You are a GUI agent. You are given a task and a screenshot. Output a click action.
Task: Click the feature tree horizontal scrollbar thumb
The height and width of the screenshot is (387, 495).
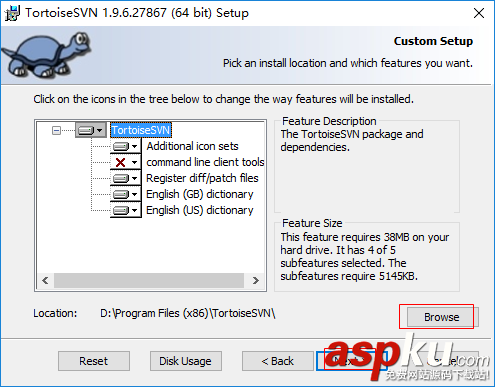tap(149, 280)
